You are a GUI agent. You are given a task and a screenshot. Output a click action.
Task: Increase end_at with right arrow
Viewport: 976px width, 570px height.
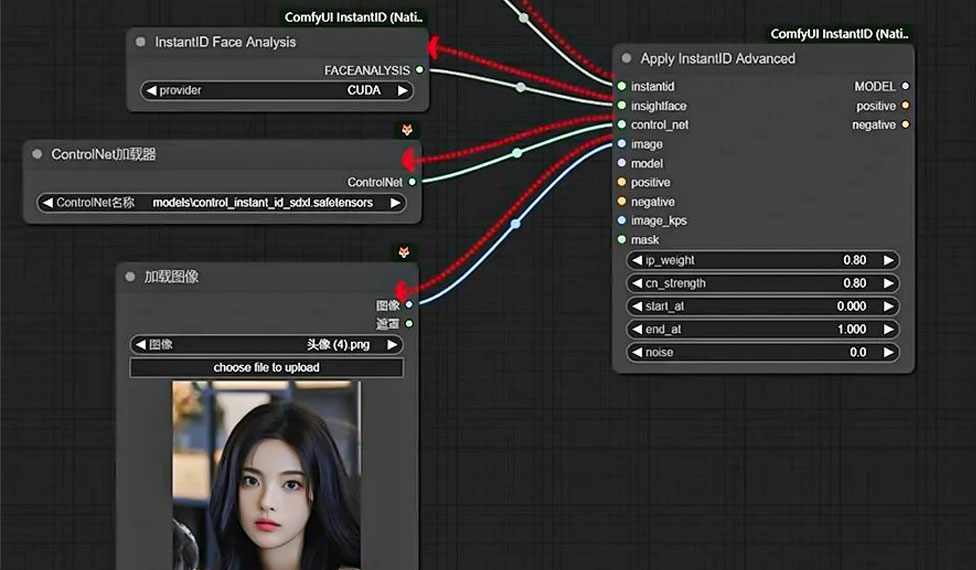889,329
